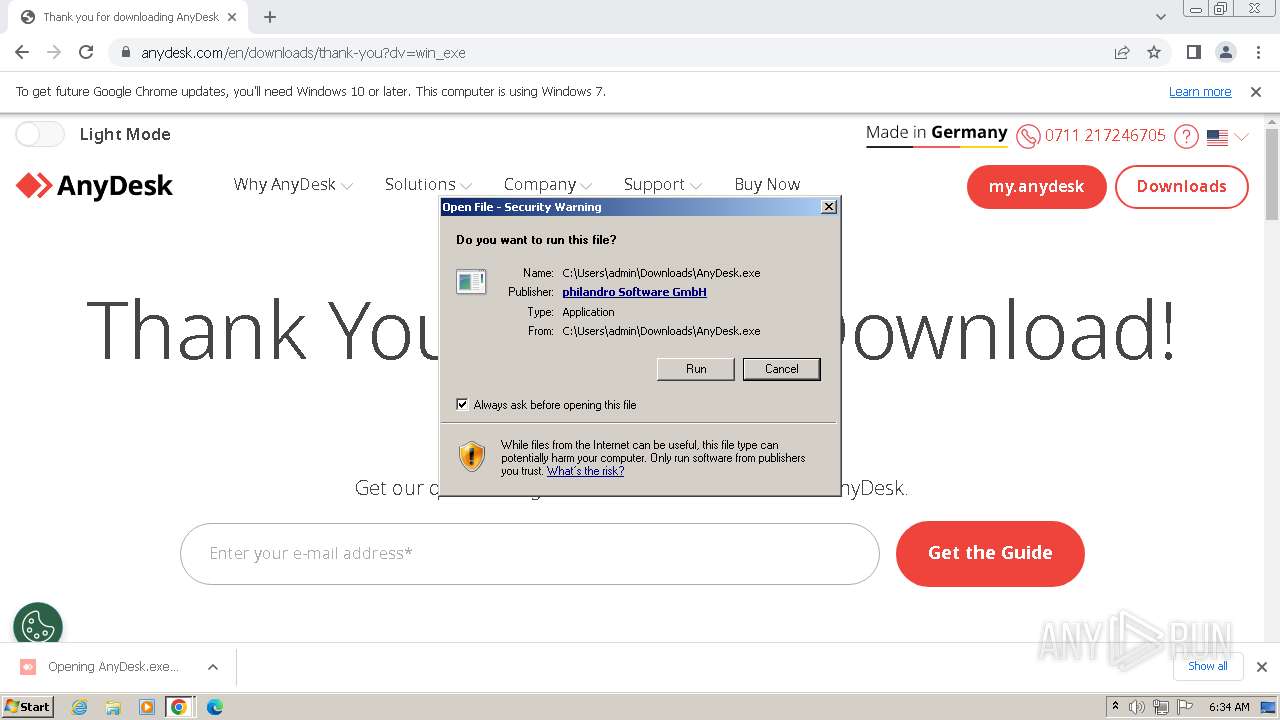Open the Windows Start menu

(x=28, y=706)
